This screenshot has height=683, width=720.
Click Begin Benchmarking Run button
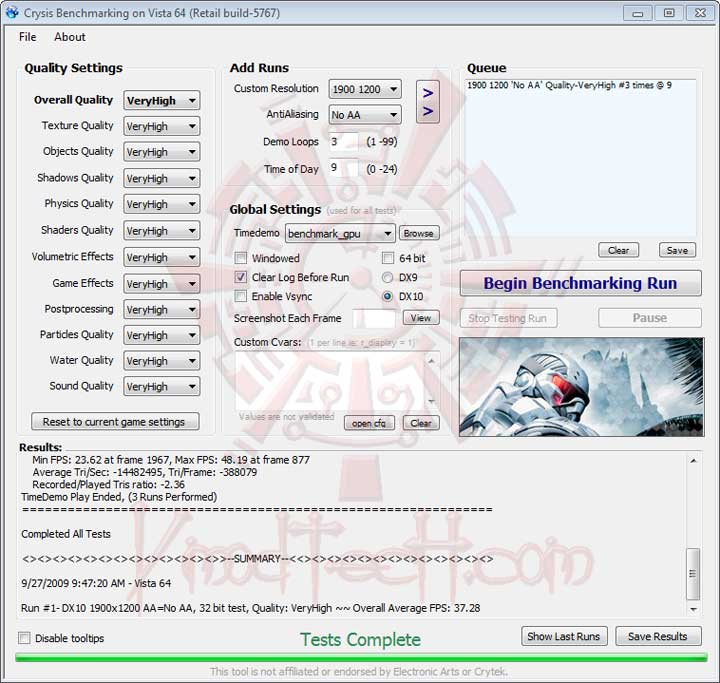tap(580, 283)
